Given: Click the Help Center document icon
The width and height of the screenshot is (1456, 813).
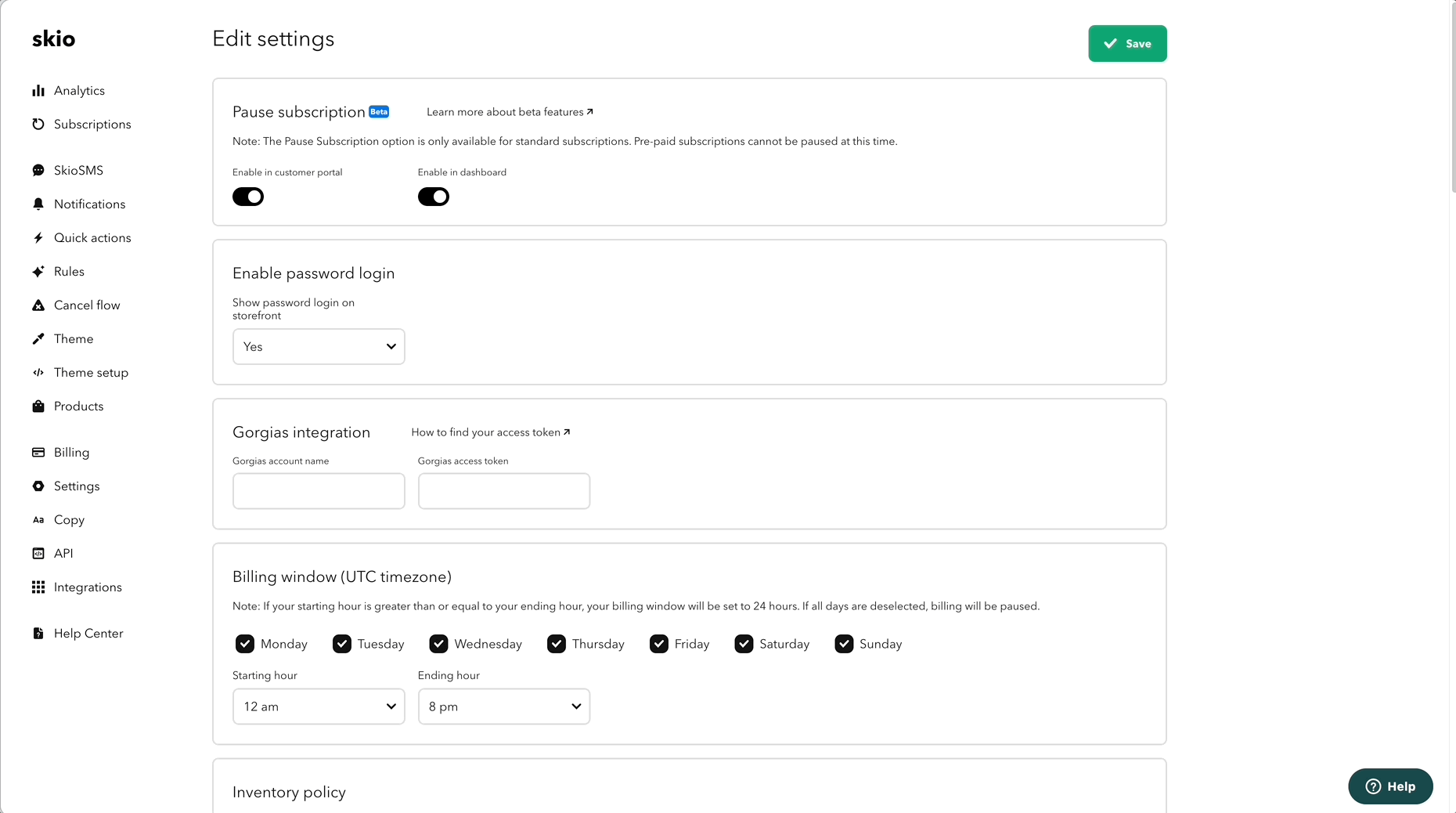Looking at the screenshot, I should [x=38, y=634].
